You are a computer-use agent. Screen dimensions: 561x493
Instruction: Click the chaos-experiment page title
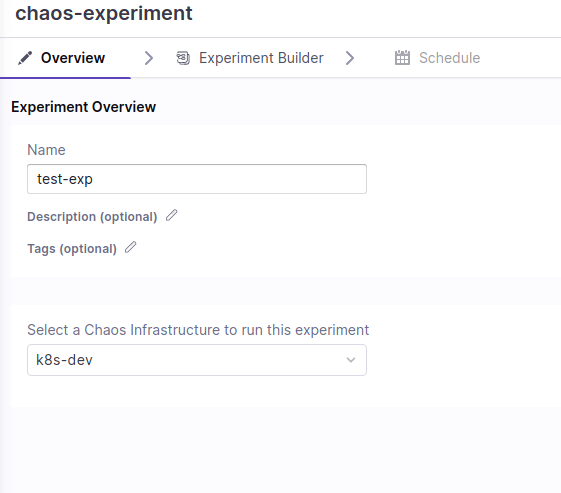point(104,13)
